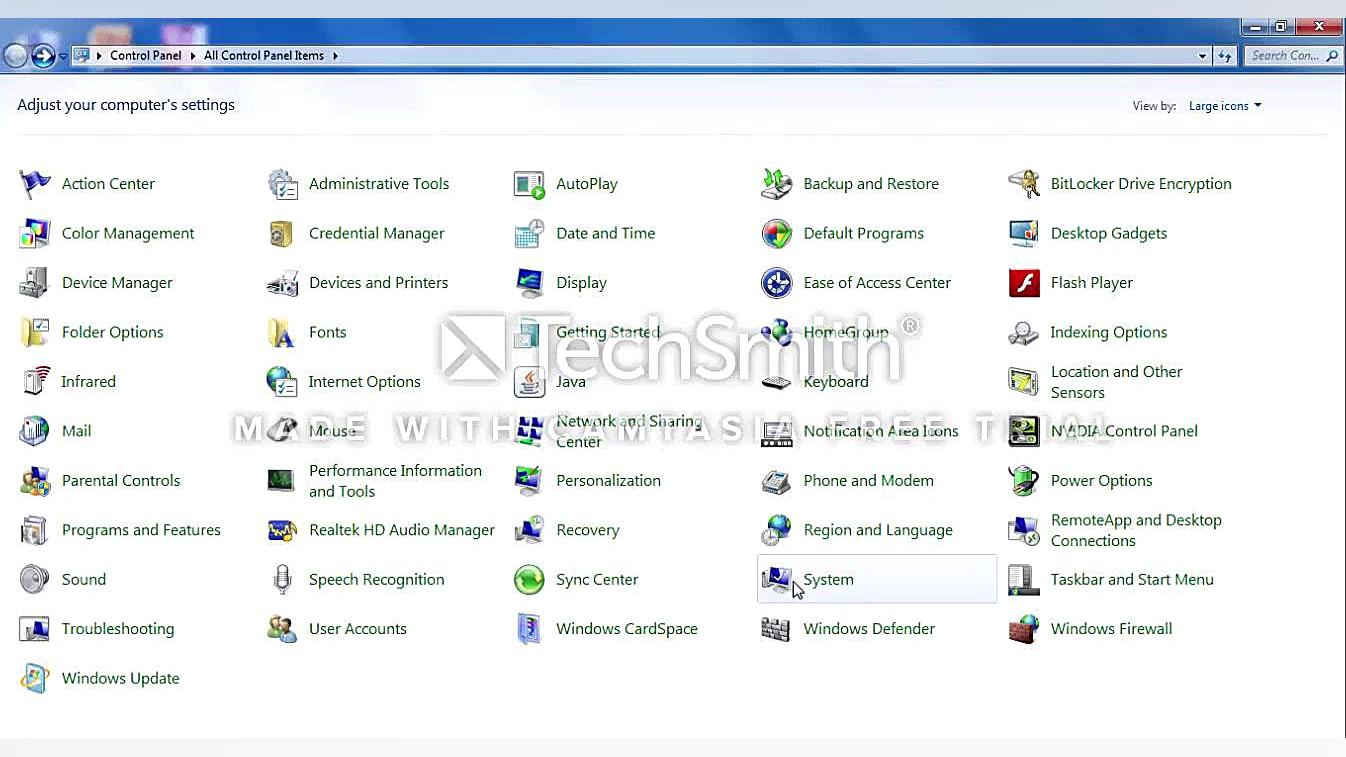1346x757 pixels.
Task: Open the AutoPlay icon
Action: [529, 184]
